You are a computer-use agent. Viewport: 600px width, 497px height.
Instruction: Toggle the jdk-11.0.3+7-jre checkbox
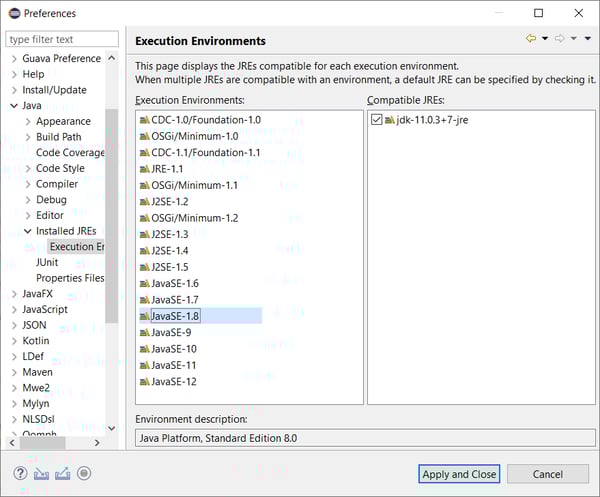pos(376,120)
